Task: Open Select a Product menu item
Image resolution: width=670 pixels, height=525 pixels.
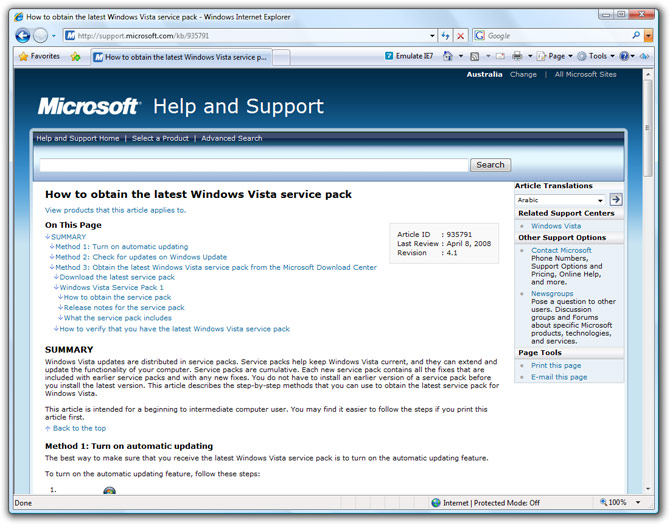Action: [x=160, y=138]
